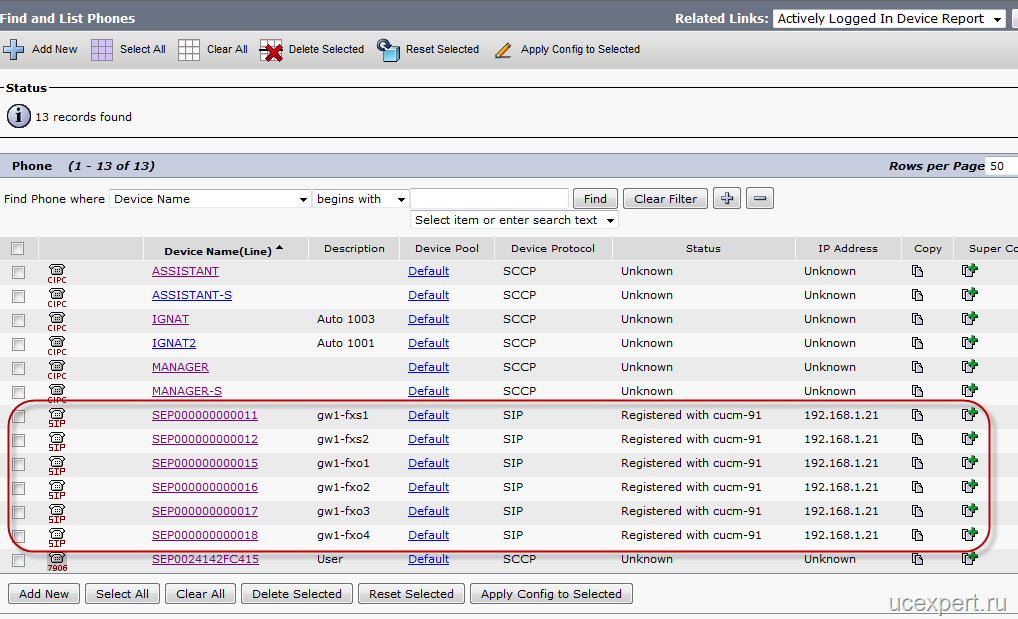
Task: Click Apply Config to Selected pencil icon
Action: tap(503, 50)
